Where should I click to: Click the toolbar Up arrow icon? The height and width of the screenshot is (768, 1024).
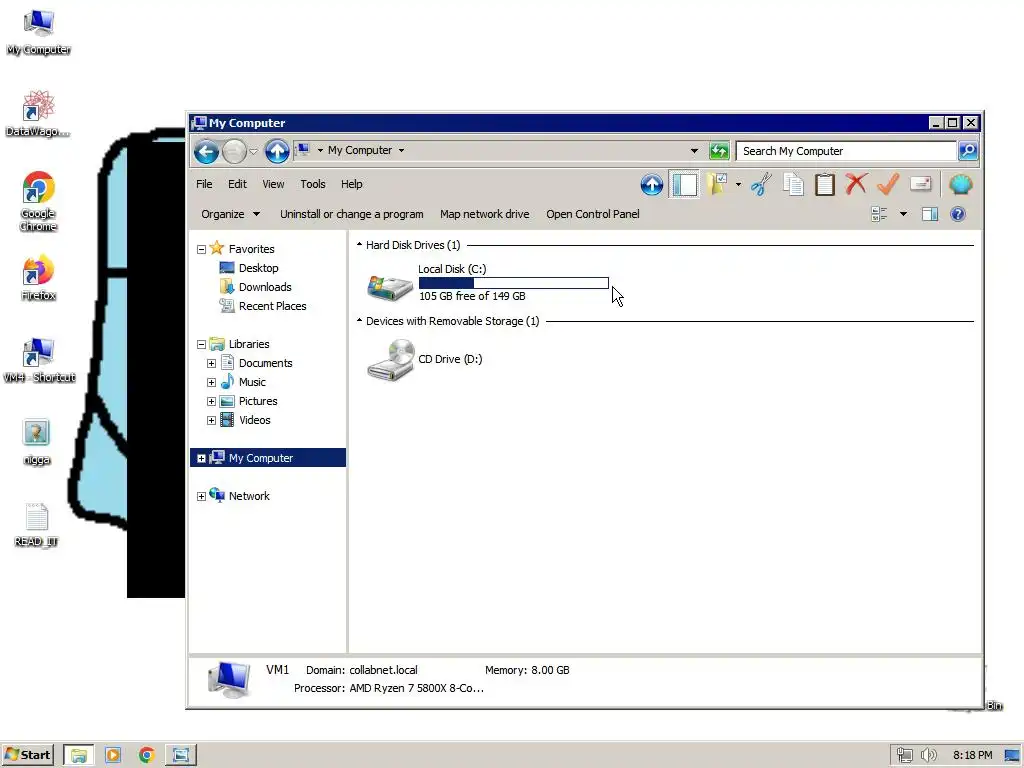click(652, 185)
